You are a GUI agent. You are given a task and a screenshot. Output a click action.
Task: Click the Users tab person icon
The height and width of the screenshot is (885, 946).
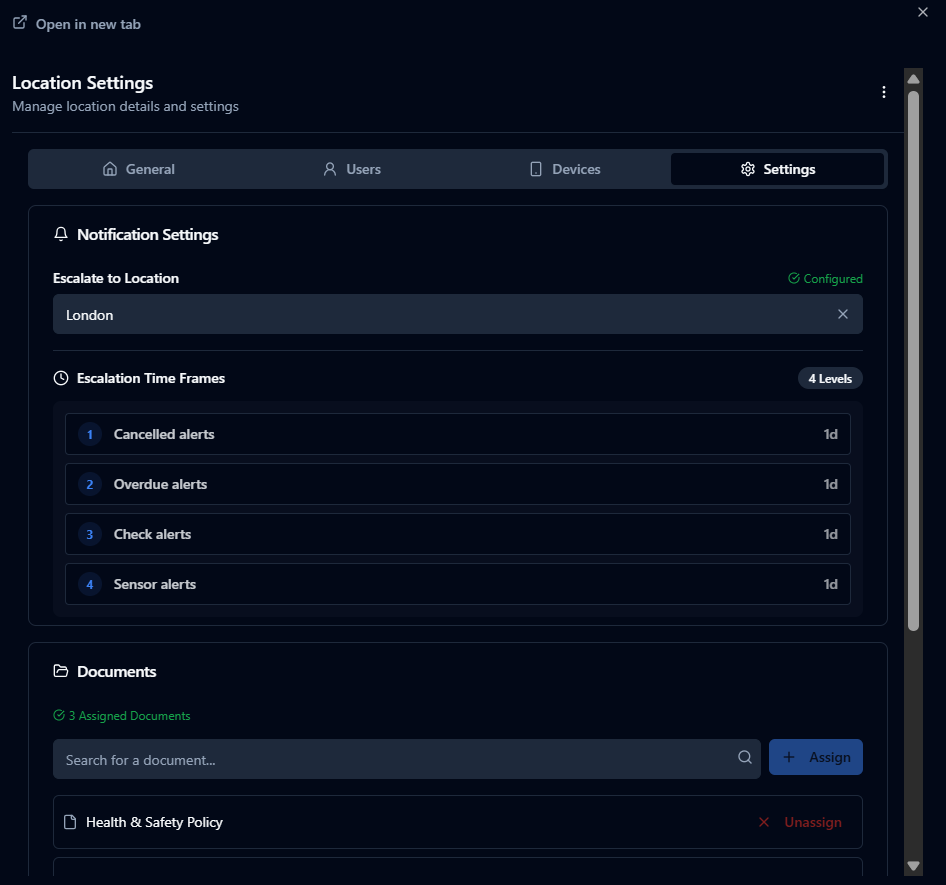coord(329,169)
